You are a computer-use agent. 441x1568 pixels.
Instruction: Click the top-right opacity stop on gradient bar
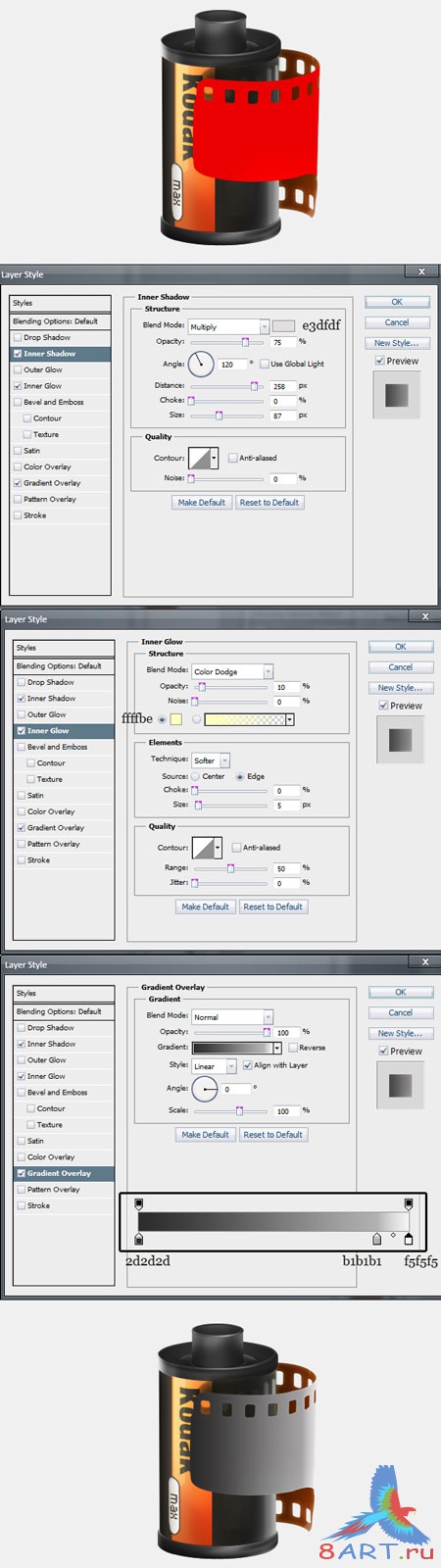(409, 1202)
